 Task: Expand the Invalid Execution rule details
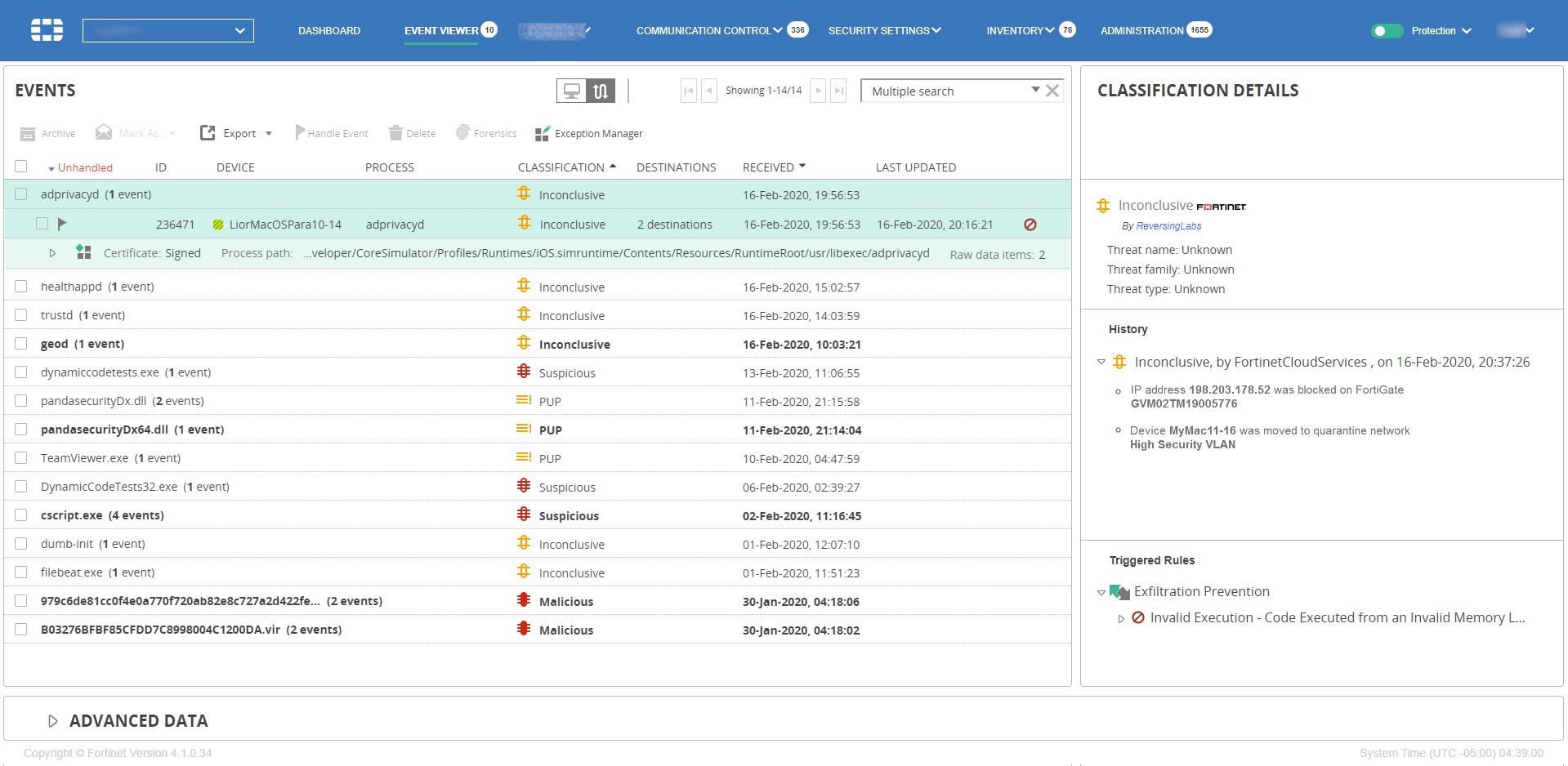(1123, 618)
